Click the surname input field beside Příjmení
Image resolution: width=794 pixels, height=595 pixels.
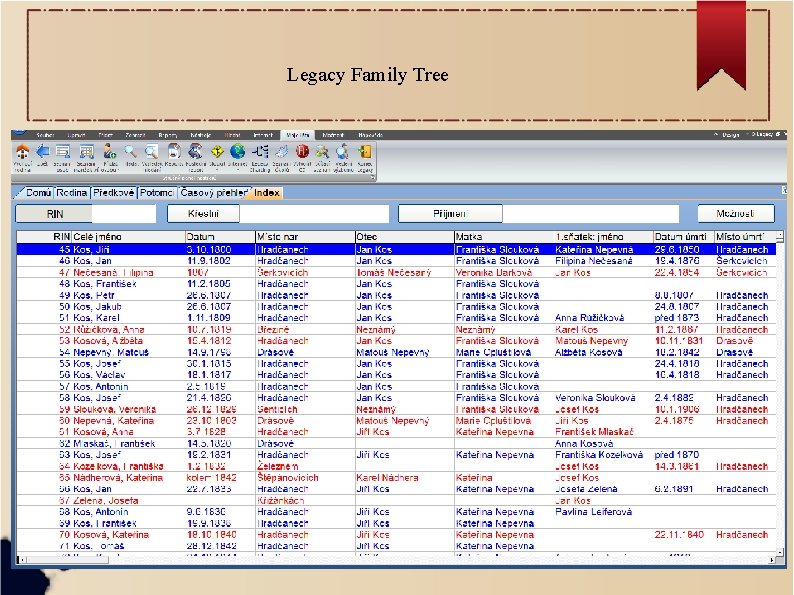pos(590,214)
